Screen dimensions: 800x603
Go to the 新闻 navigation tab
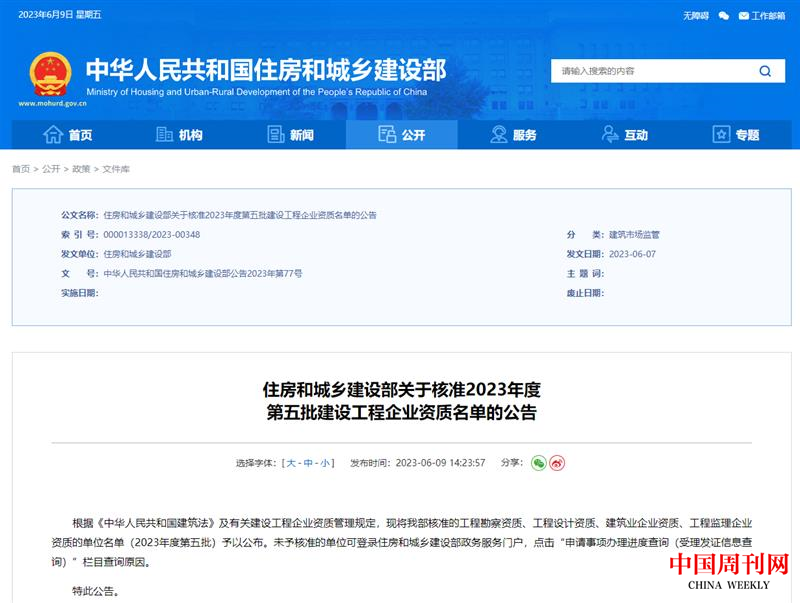(x=290, y=135)
